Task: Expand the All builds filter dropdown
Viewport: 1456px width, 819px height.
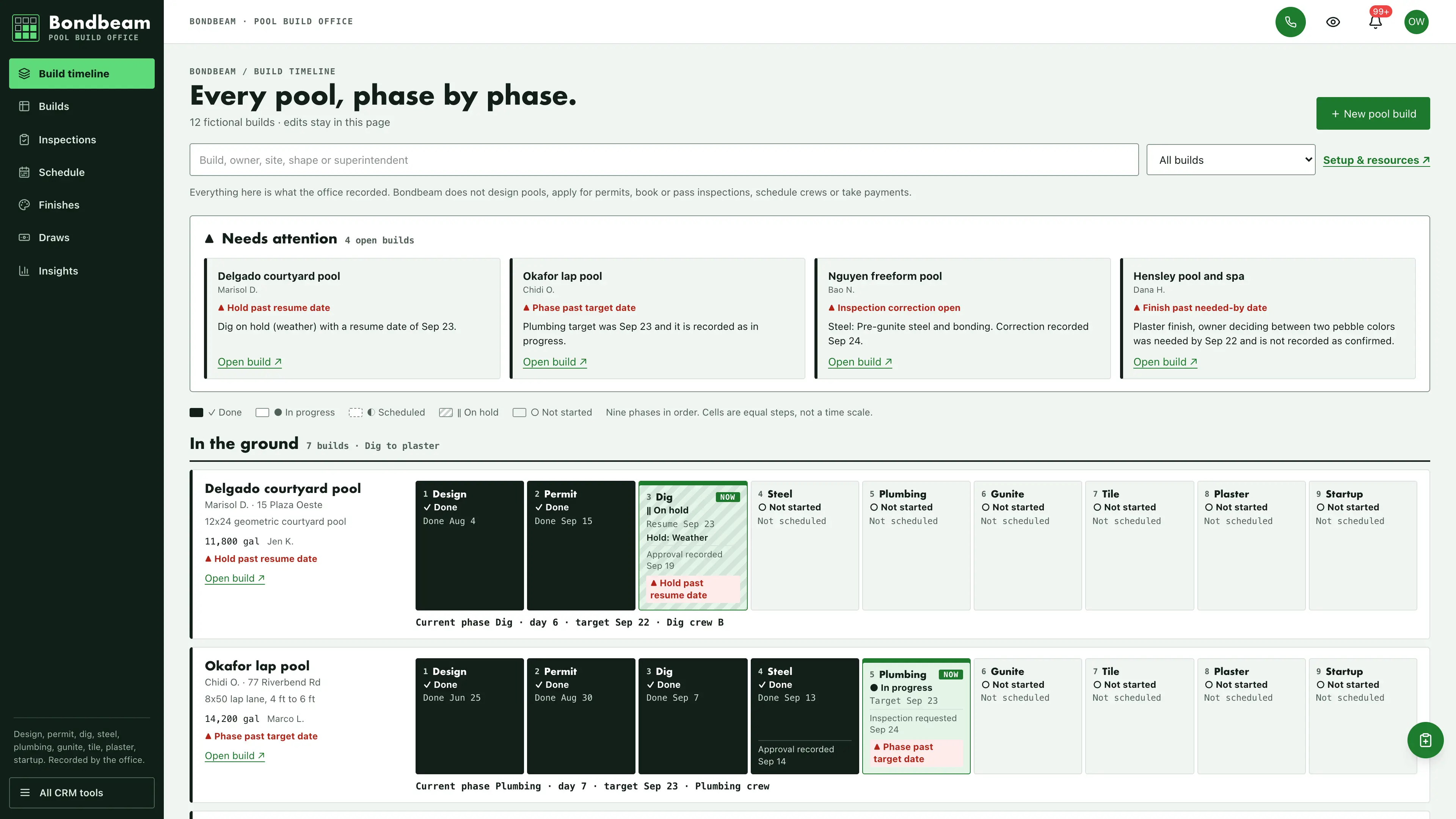Action: click(1230, 160)
